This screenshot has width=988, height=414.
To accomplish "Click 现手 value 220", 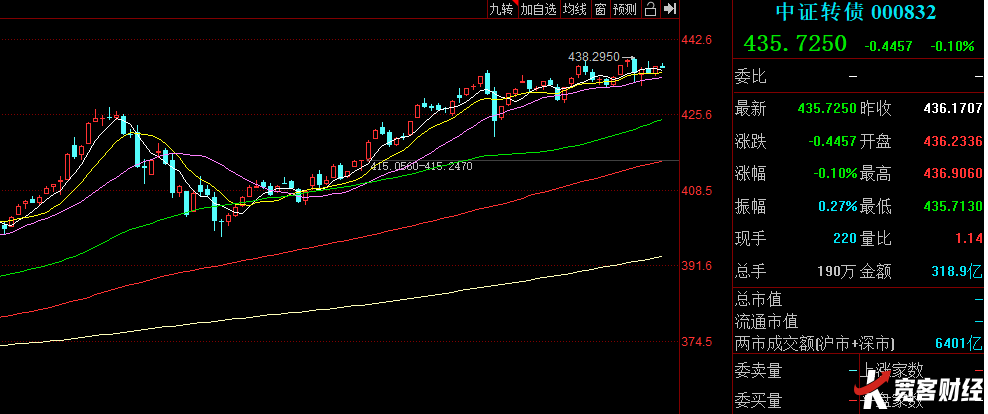I will click(845, 239).
